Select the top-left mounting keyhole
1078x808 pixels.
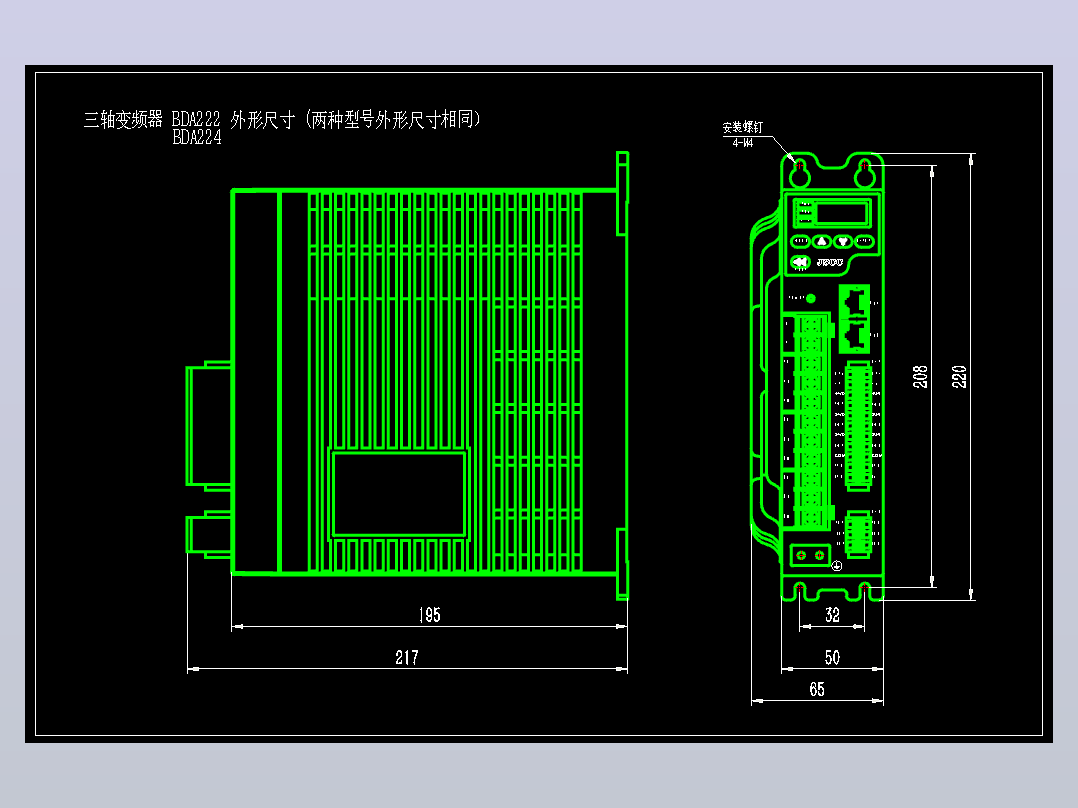[800, 173]
